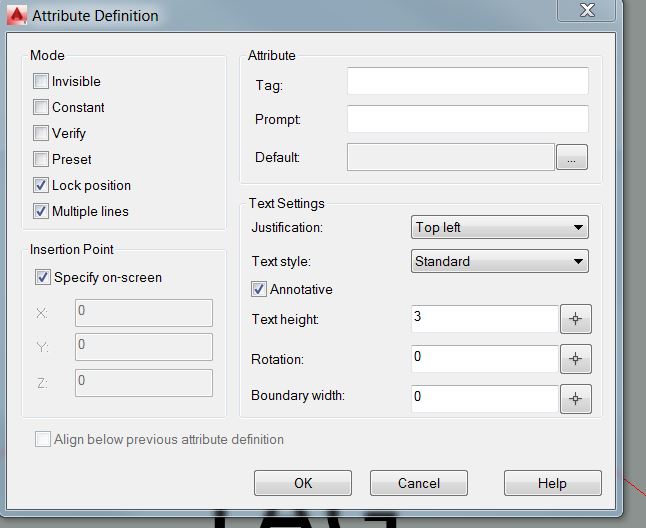Toggle the Verify checkbox

click(41, 133)
